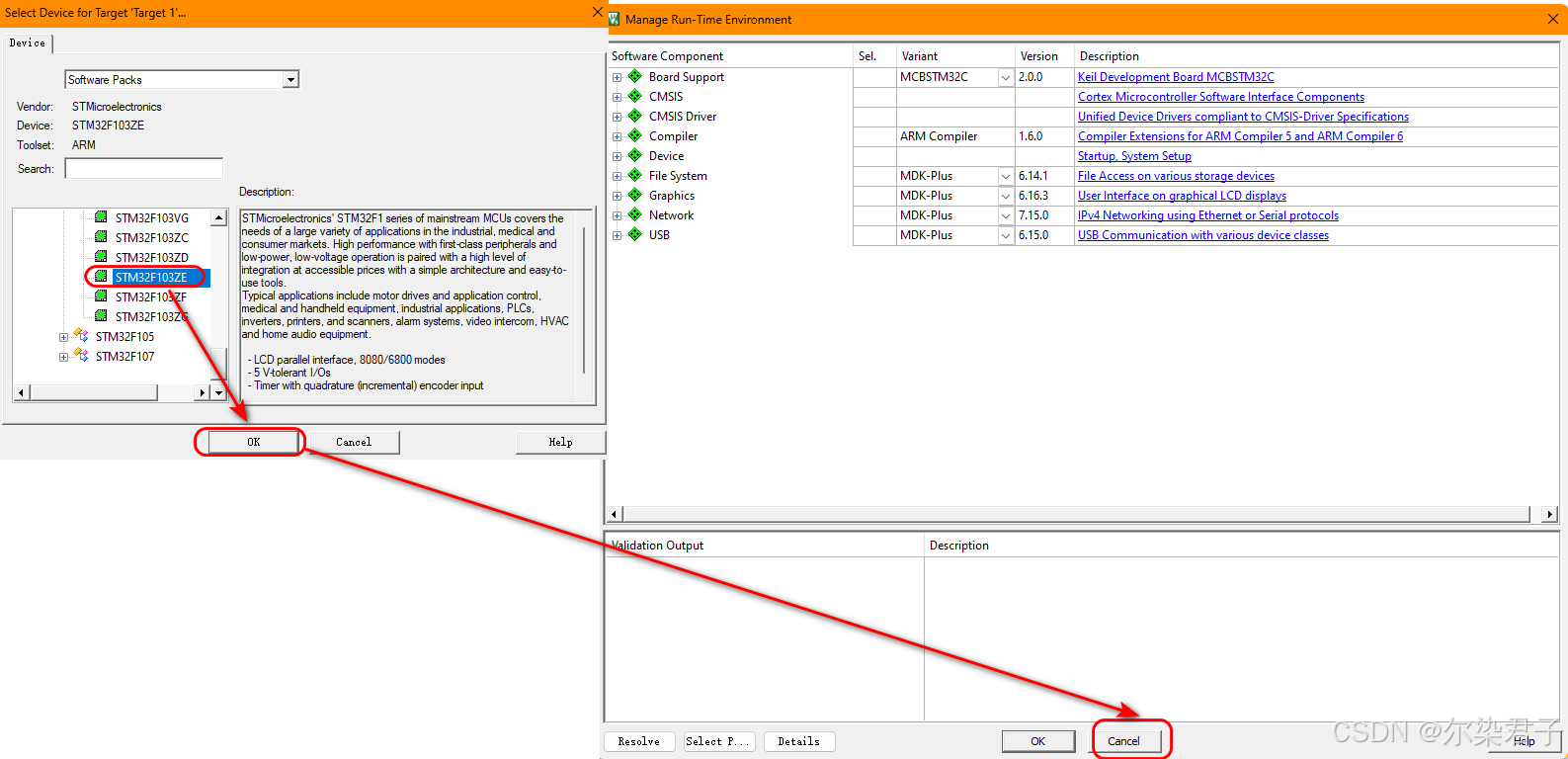
Task: Click the Variant column header
Action: (955, 56)
